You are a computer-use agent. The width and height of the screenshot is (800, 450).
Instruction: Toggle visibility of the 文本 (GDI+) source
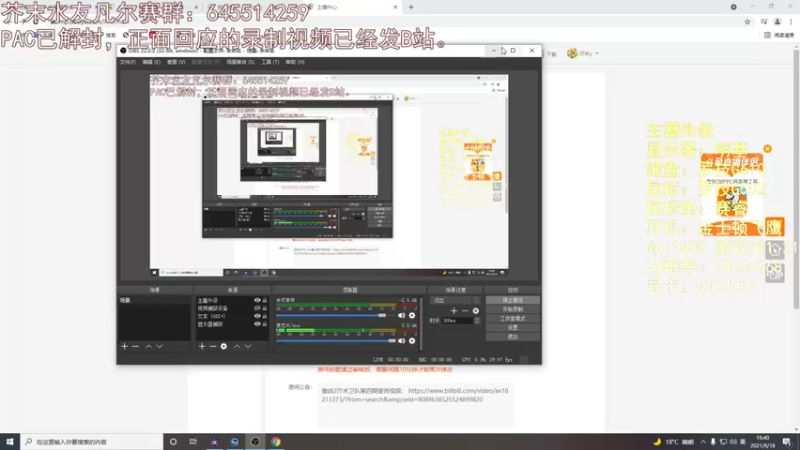click(x=257, y=316)
